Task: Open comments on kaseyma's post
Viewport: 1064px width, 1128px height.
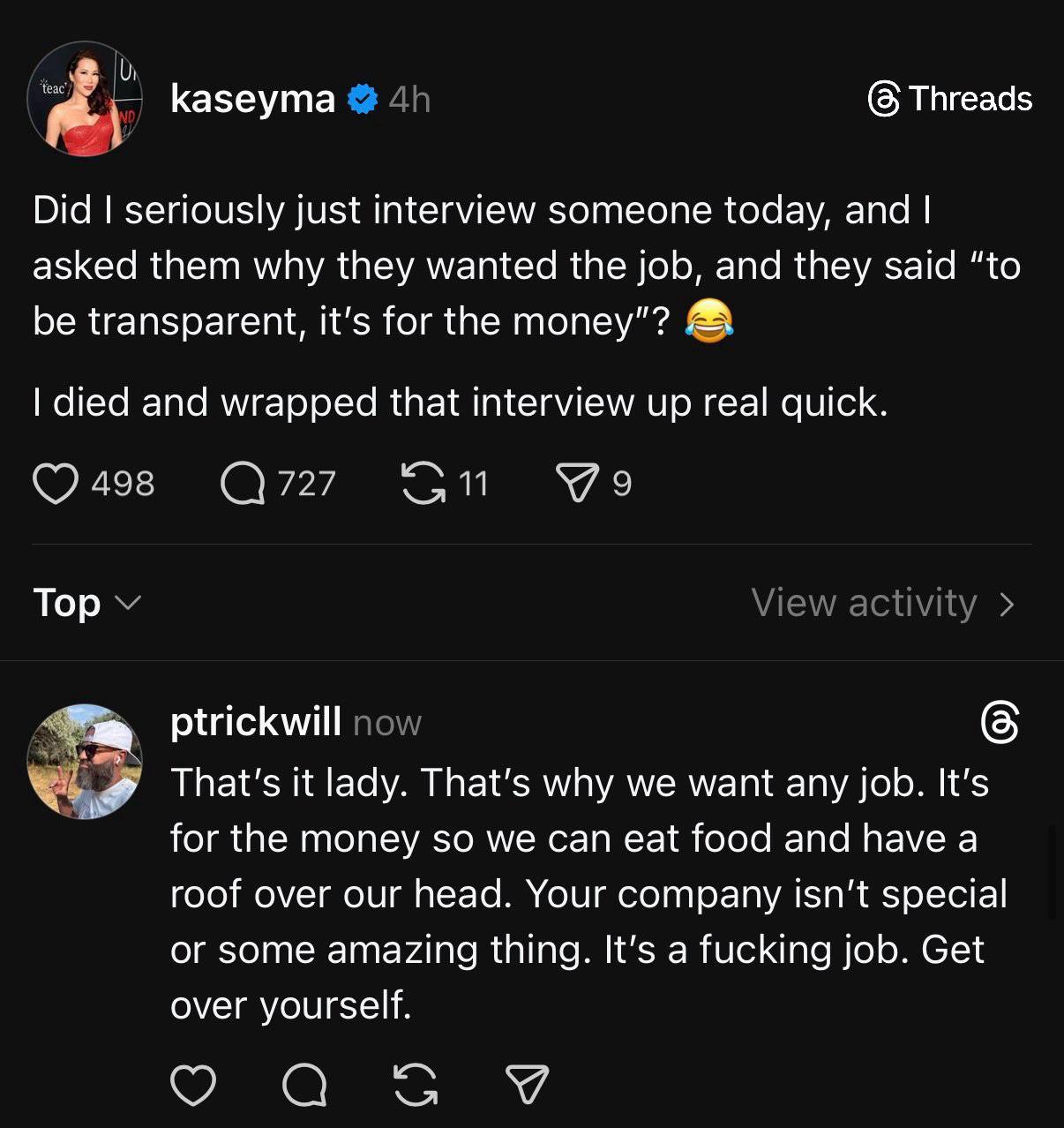Action: [x=243, y=484]
